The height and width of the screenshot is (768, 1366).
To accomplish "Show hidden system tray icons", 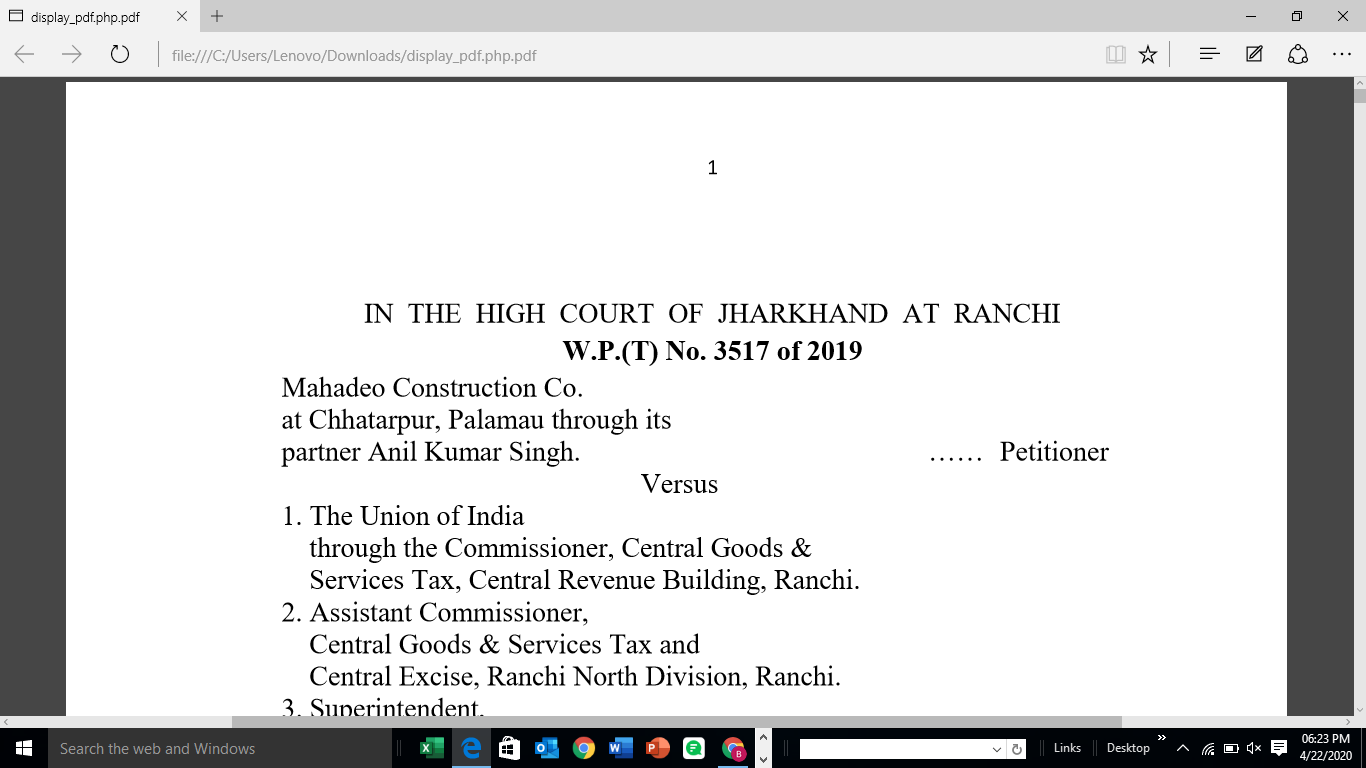I will coord(1183,748).
